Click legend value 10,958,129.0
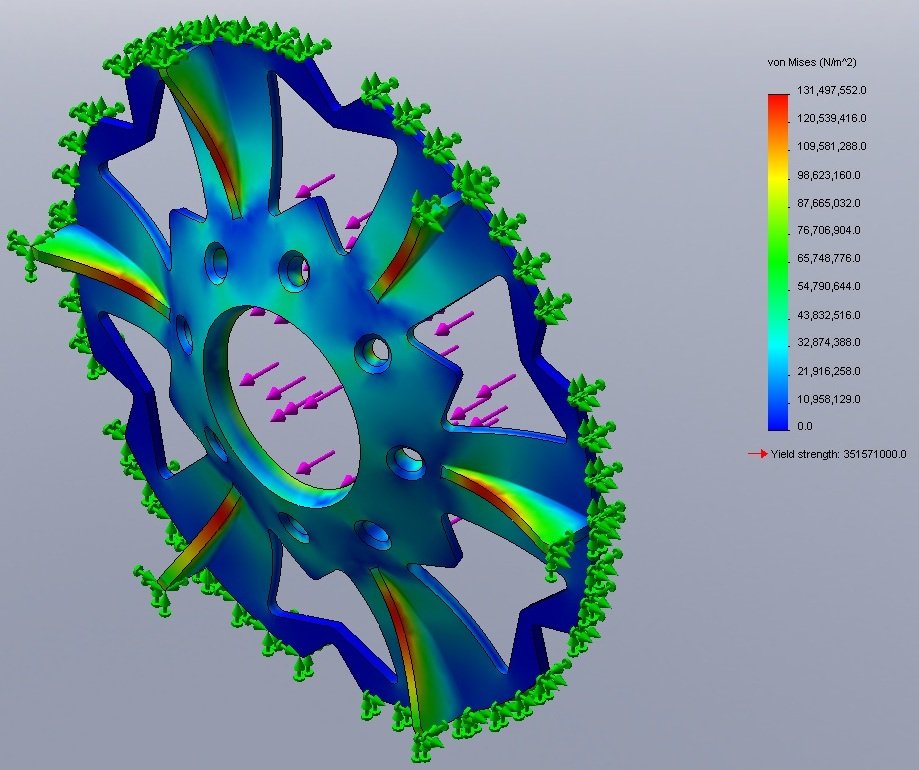This screenshot has width=919, height=770. coord(829,400)
